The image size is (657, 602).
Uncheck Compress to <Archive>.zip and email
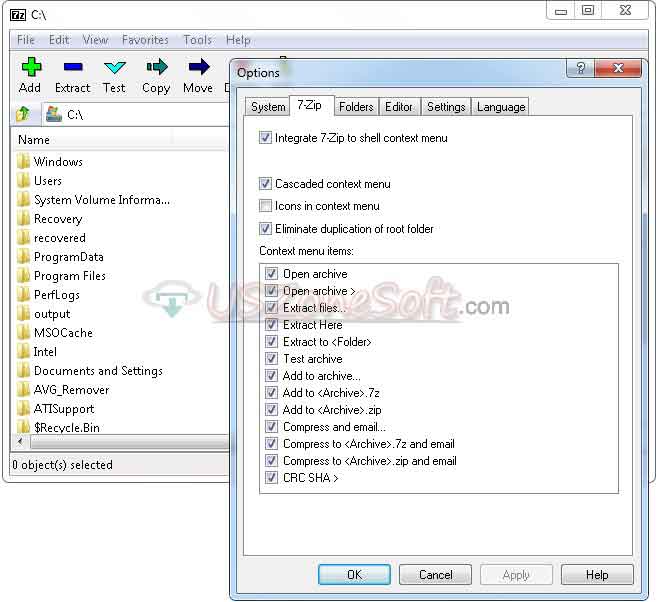point(272,460)
